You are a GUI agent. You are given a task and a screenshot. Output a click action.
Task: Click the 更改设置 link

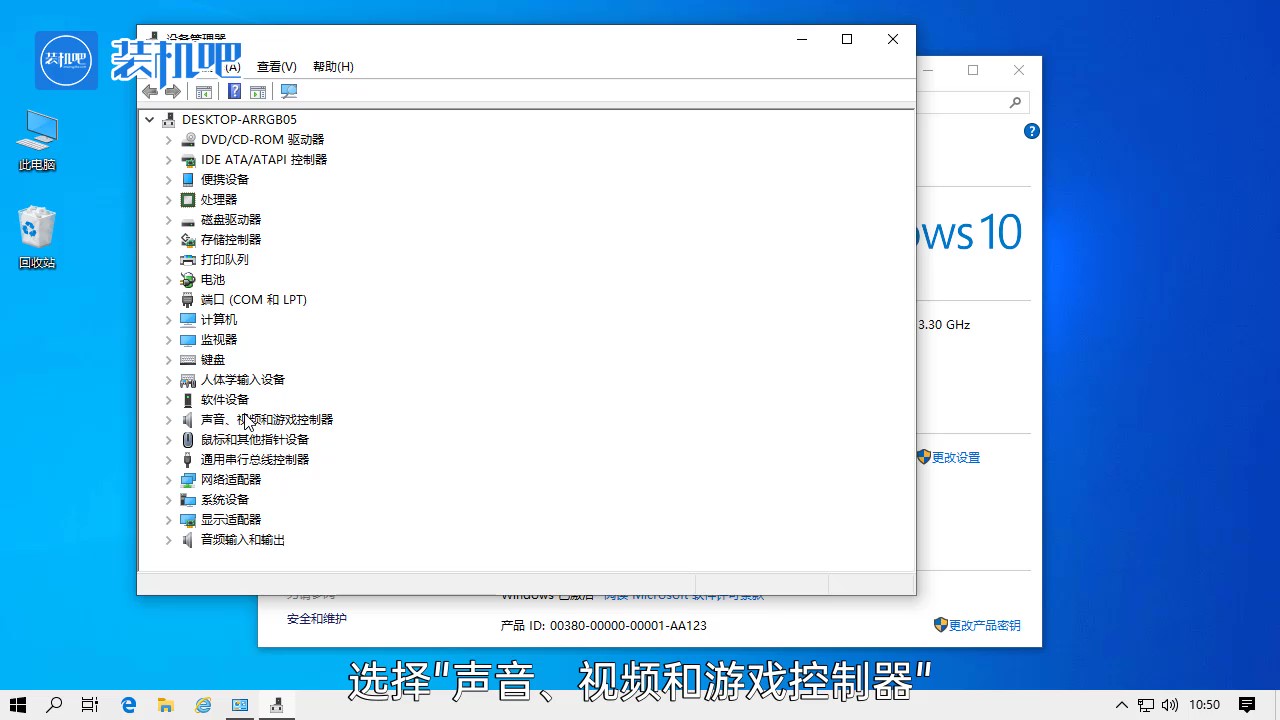click(955, 457)
